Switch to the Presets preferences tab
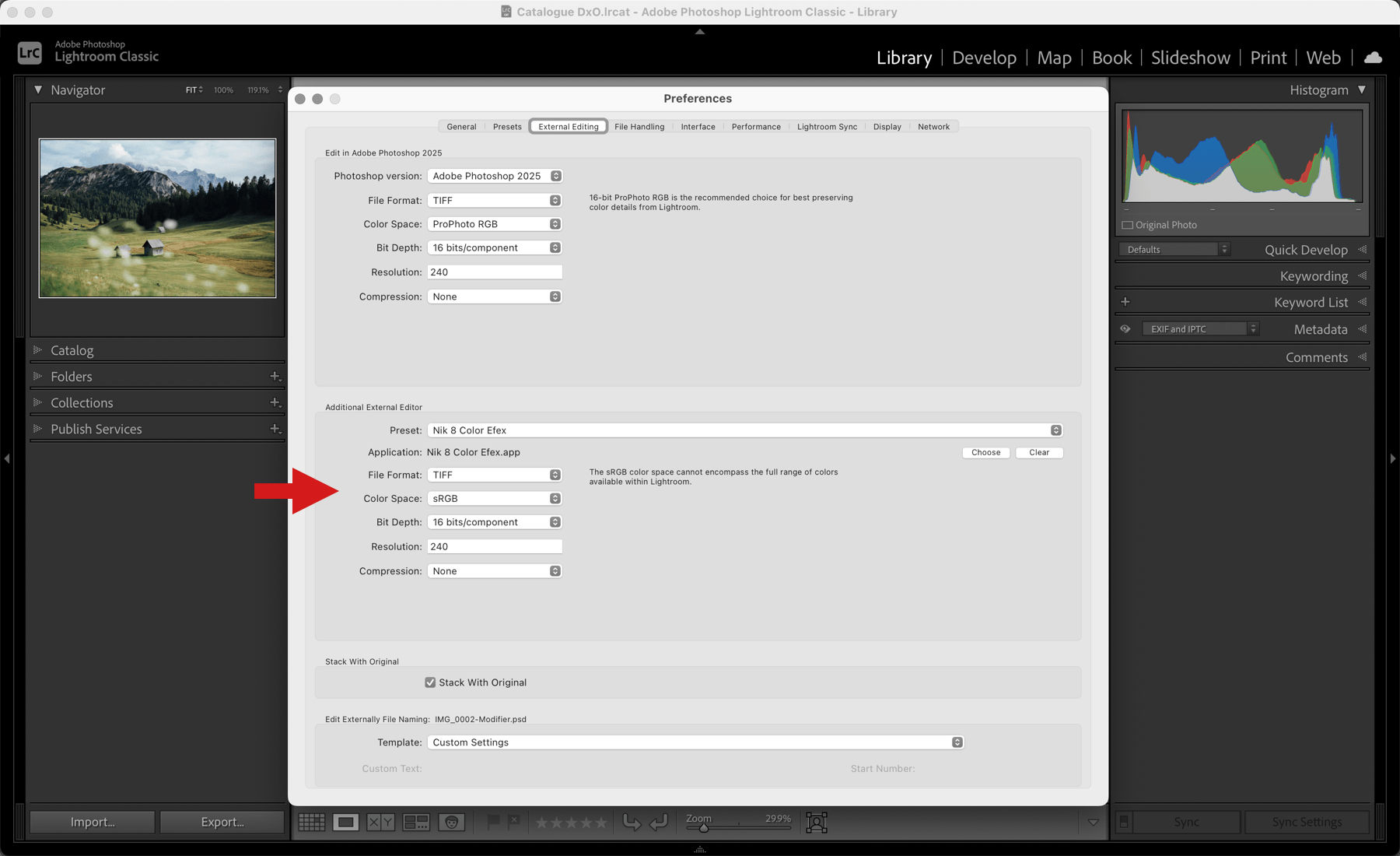The height and width of the screenshot is (856, 1400). pyautogui.click(x=507, y=127)
